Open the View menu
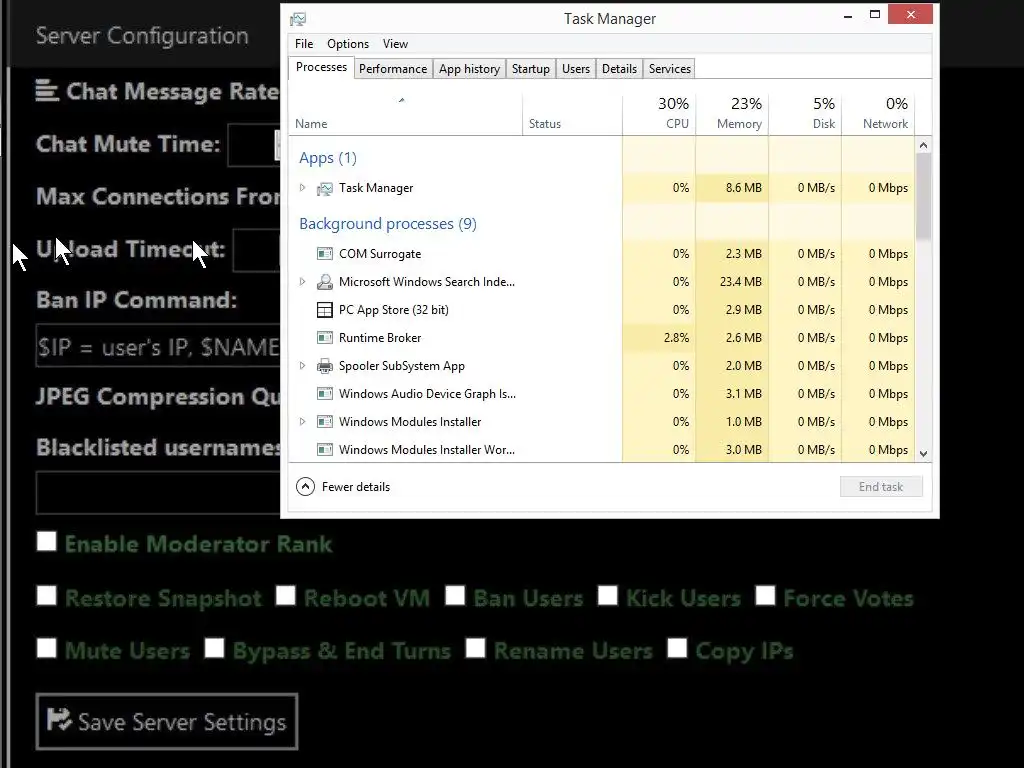 (395, 44)
